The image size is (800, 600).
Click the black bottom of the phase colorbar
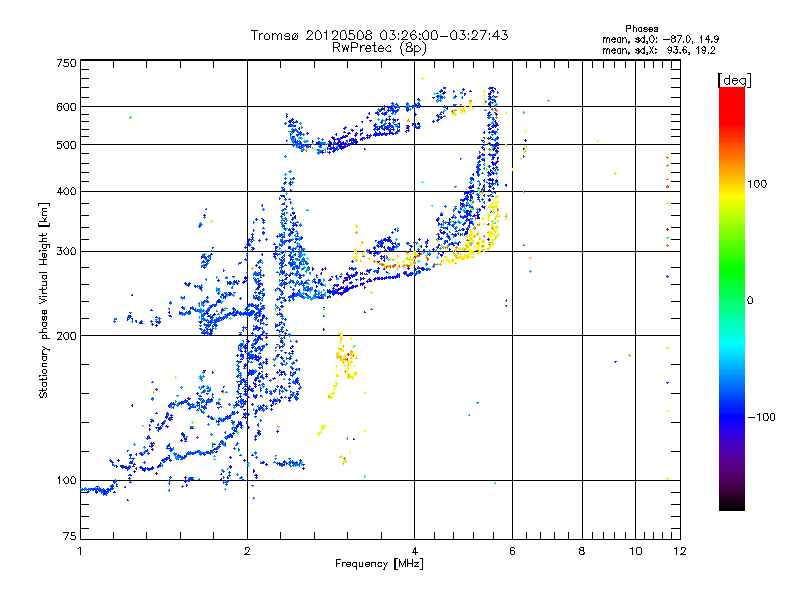point(732,503)
